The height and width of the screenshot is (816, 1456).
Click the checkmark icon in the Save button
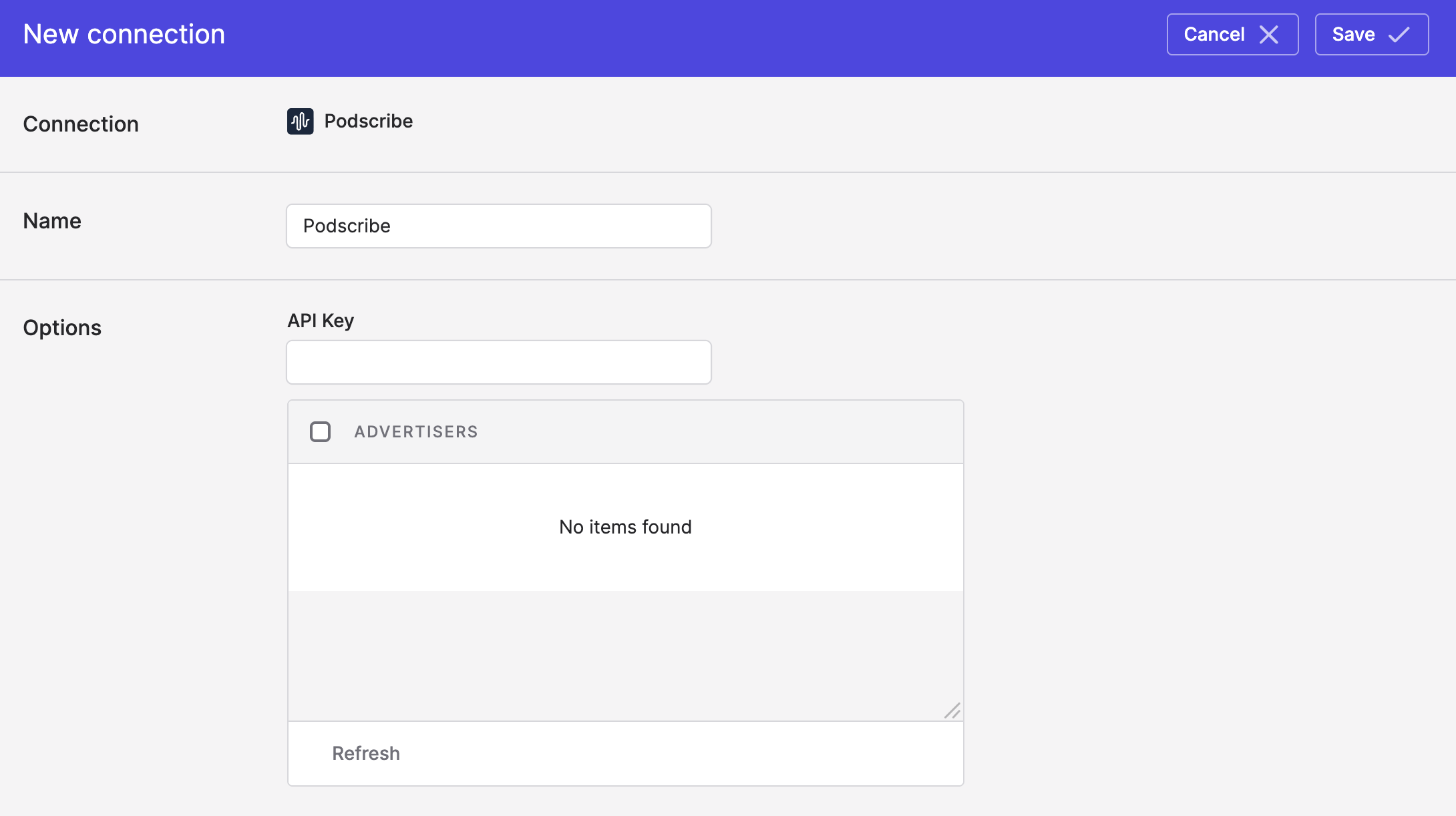[x=1399, y=34]
